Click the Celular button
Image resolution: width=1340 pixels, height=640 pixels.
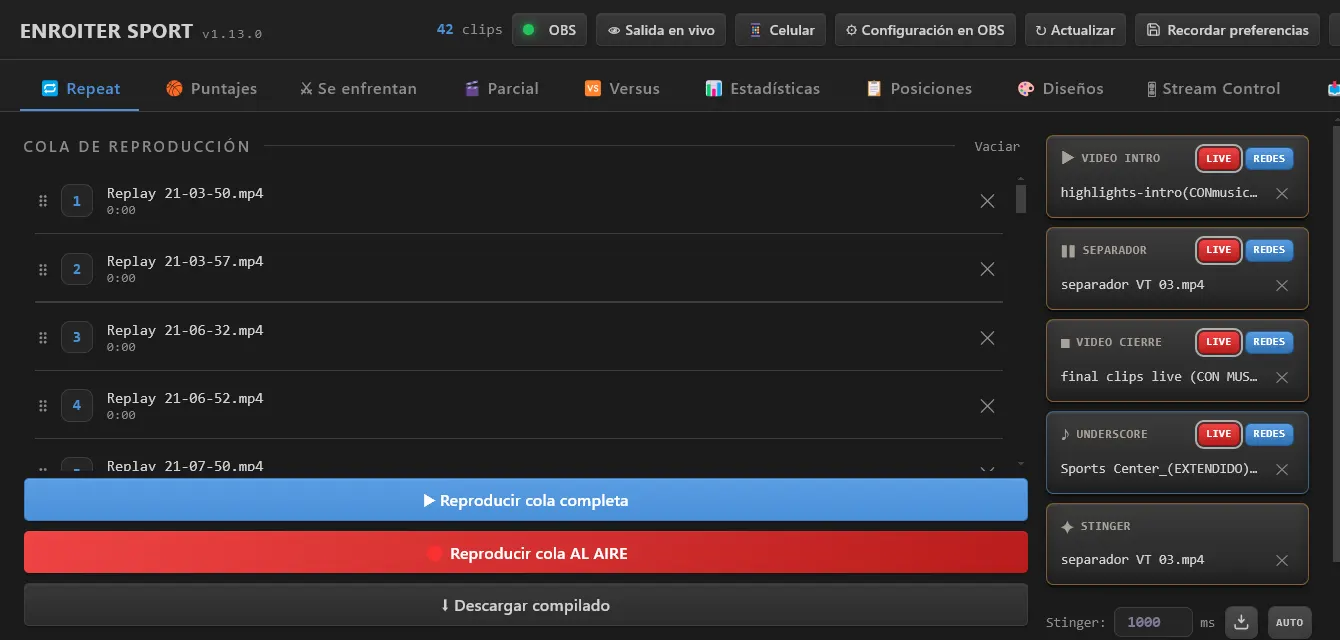tap(781, 30)
